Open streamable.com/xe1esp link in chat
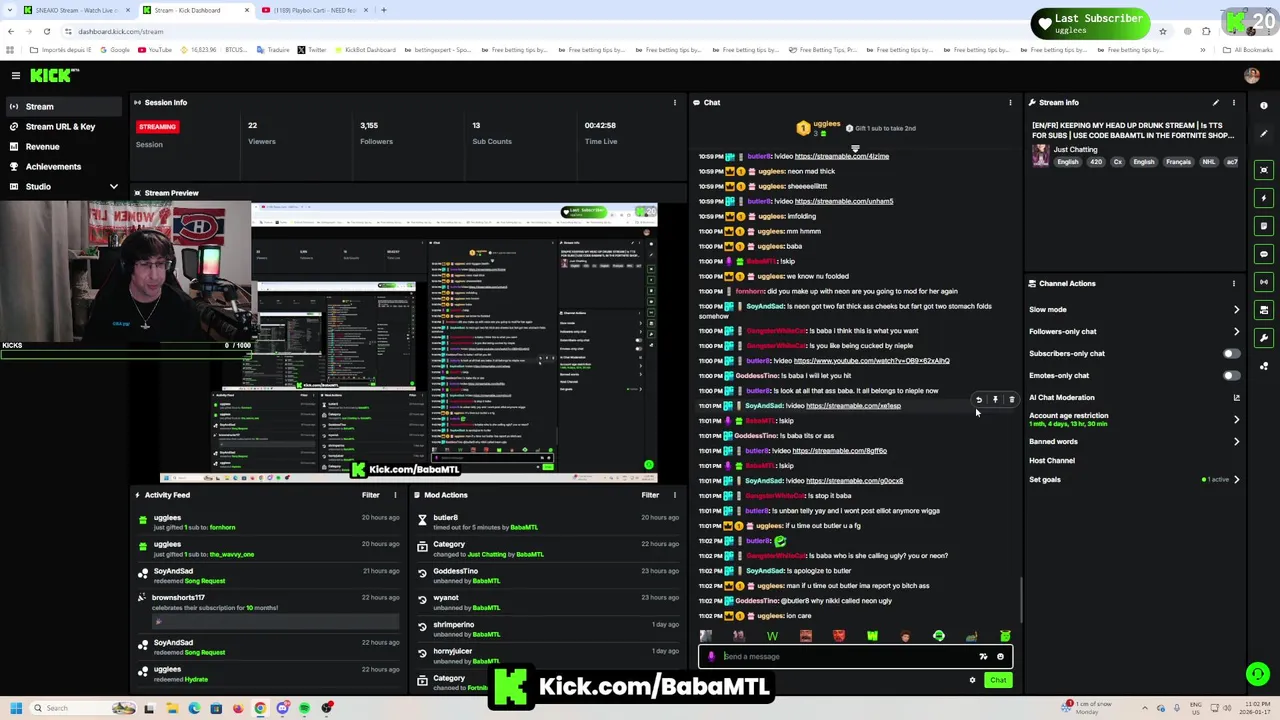The width and height of the screenshot is (1280, 720). click(x=853, y=406)
